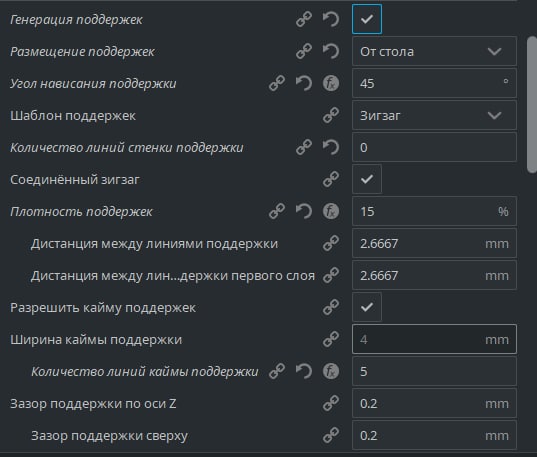Viewport: 537px width, 457px height.
Task: Reset Генерация поддержек to default
Action: pos(331,19)
